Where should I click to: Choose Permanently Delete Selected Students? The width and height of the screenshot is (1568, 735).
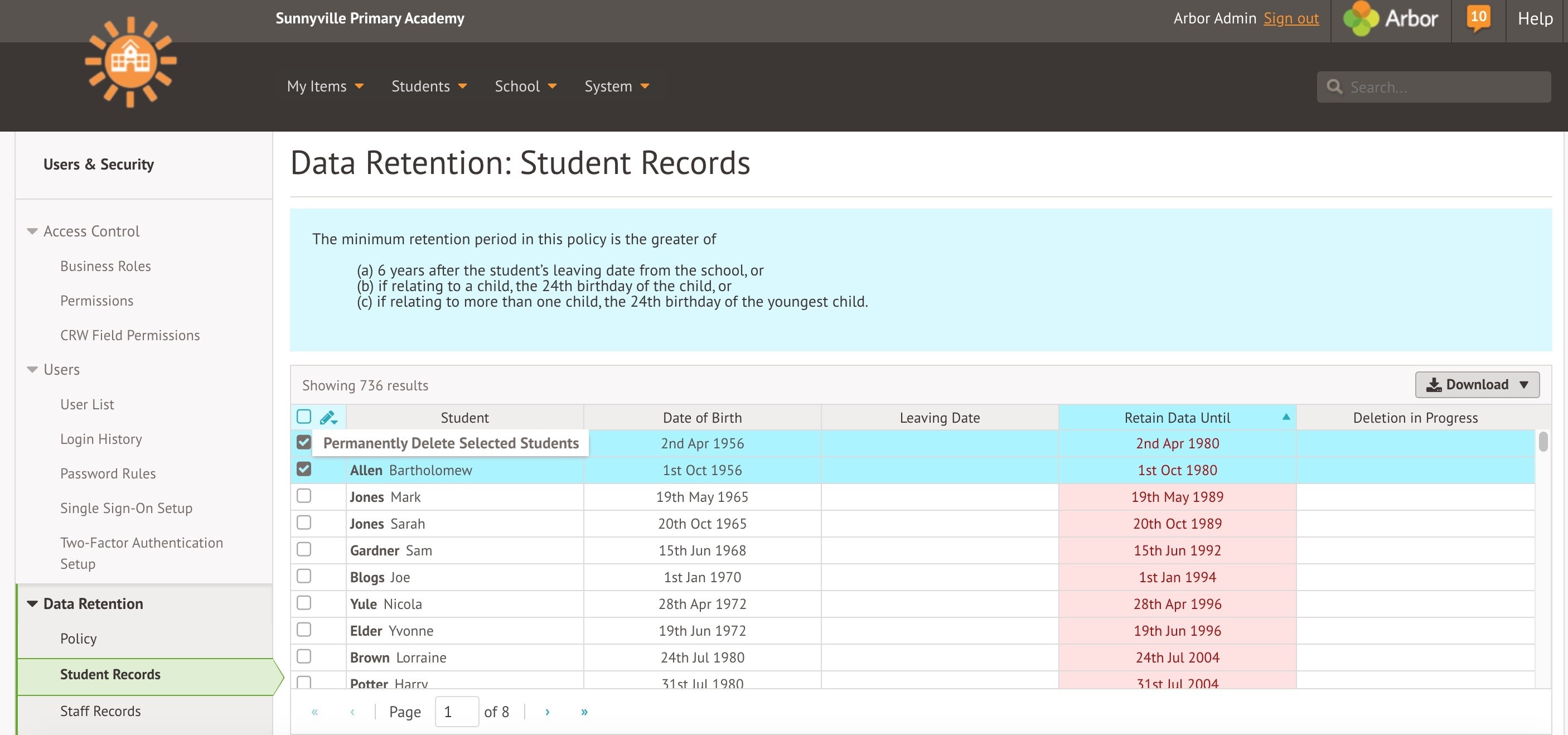pos(451,443)
